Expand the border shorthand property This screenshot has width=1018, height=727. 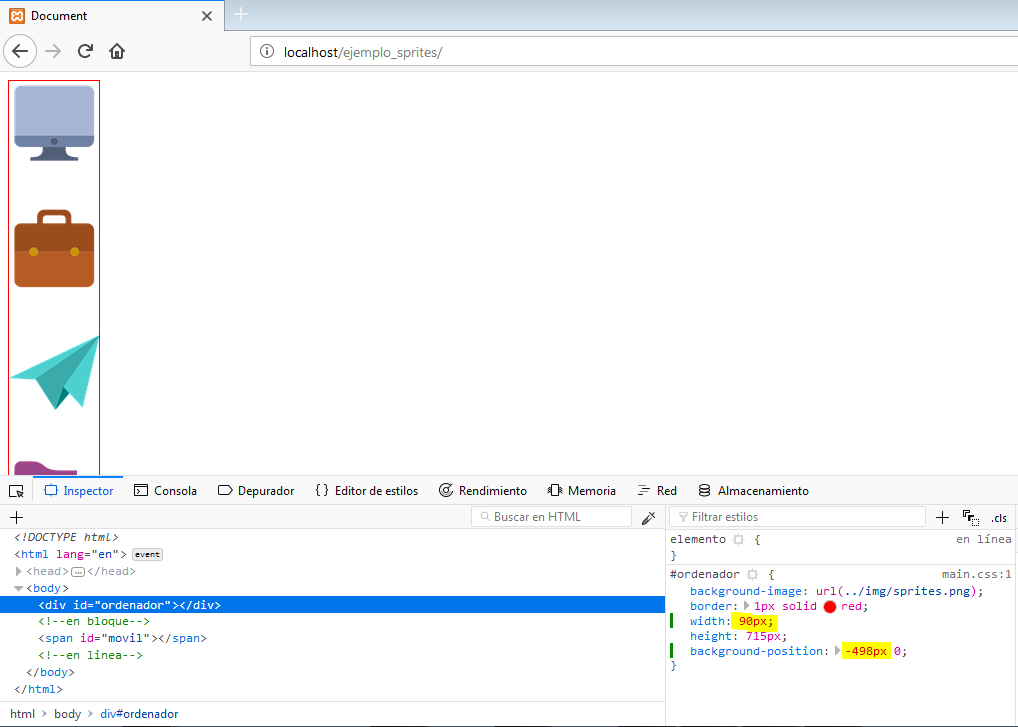coord(746,607)
